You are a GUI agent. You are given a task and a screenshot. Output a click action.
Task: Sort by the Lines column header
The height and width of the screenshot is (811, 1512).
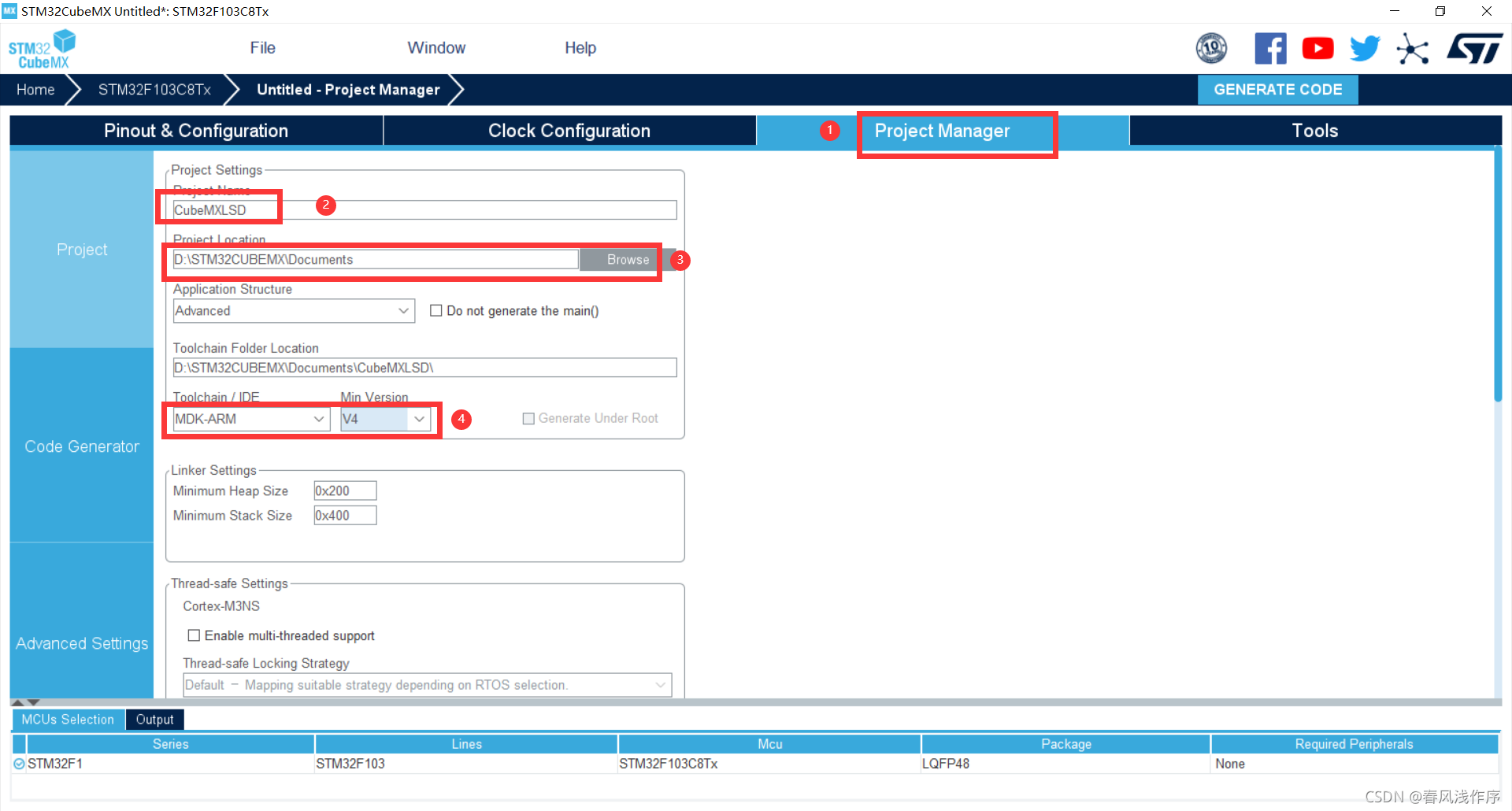(466, 744)
